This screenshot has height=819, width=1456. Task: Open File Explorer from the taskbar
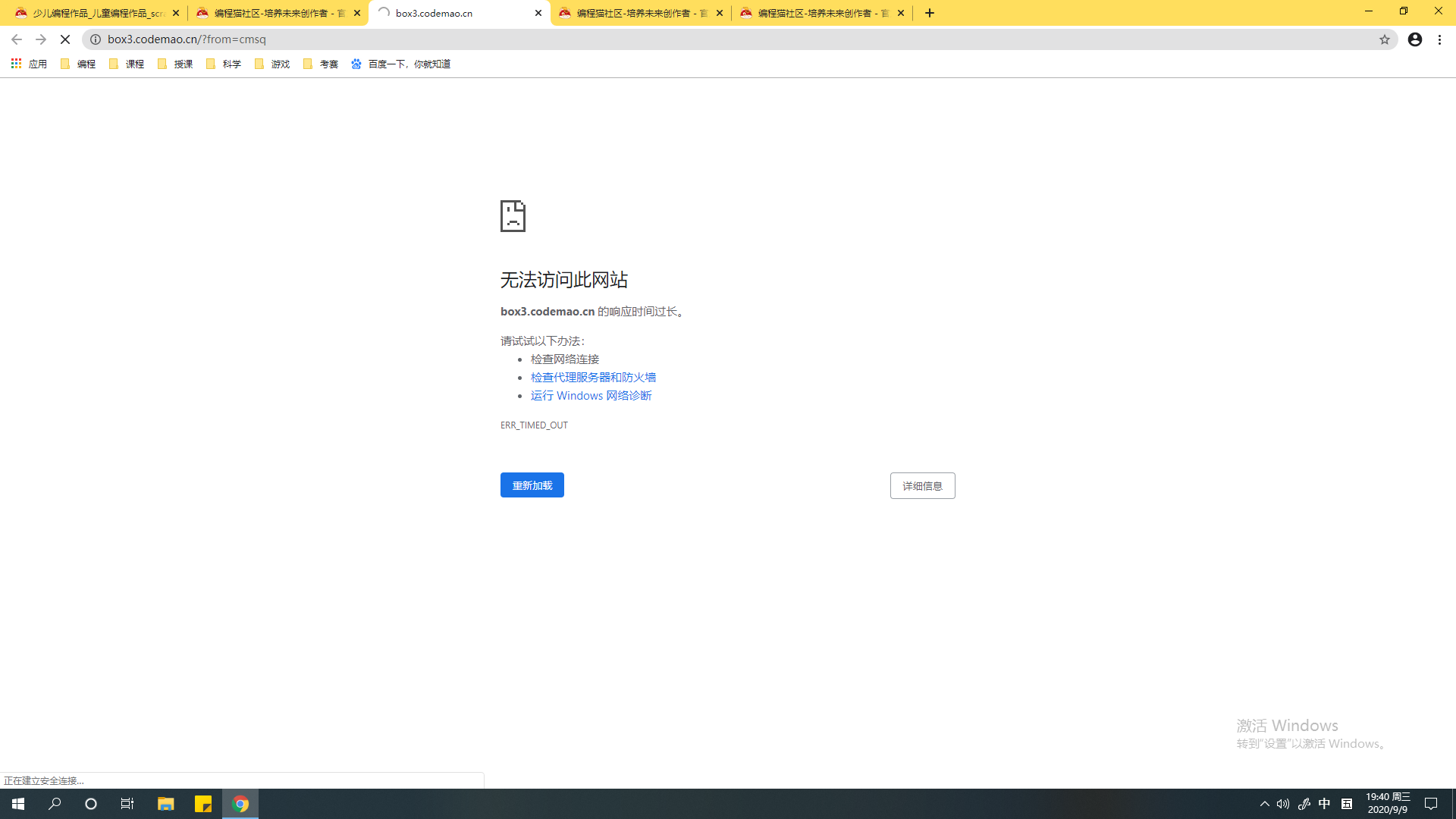tap(165, 804)
